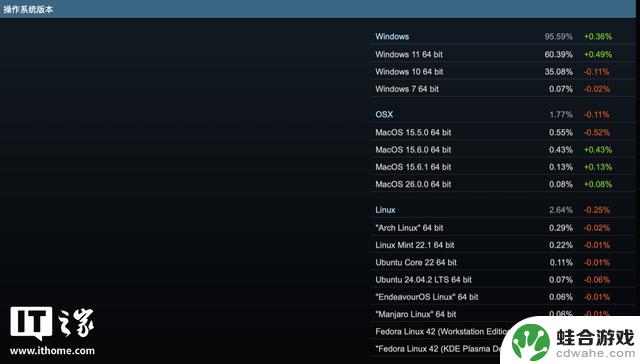The width and height of the screenshot is (640, 364).
Task: Click the Windows 11 change value +0.49%
Action: 598,54
